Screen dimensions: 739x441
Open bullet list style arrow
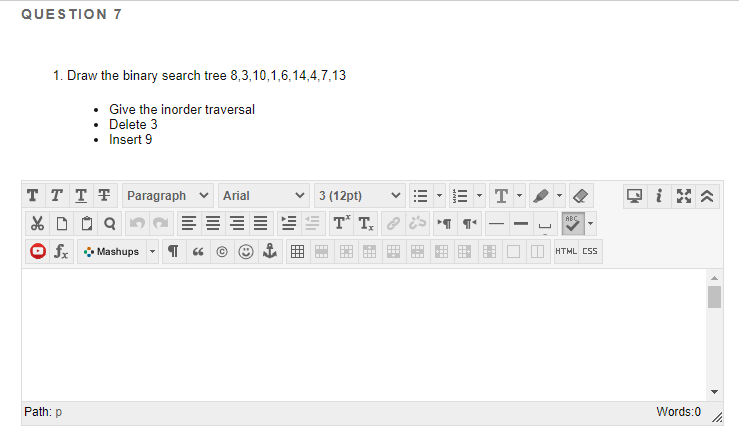pyautogui.click(x=439, y=196)
